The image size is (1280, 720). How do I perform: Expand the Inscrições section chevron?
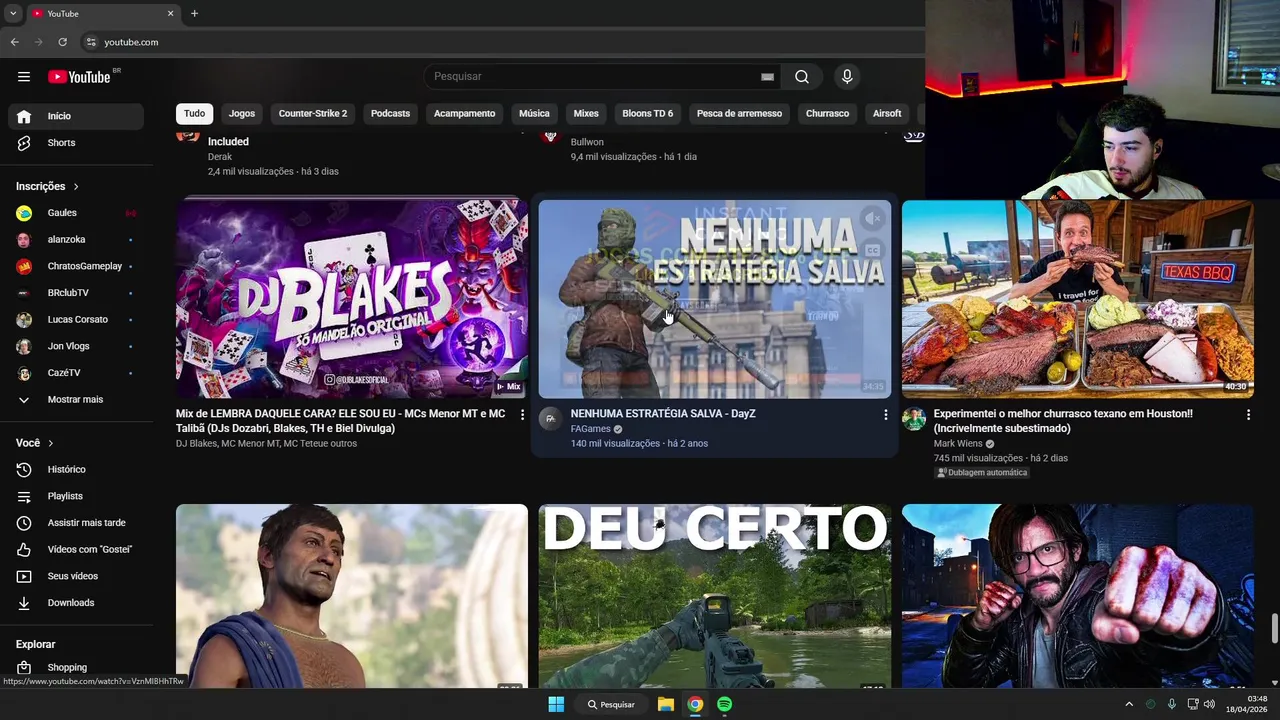[76, 187]
